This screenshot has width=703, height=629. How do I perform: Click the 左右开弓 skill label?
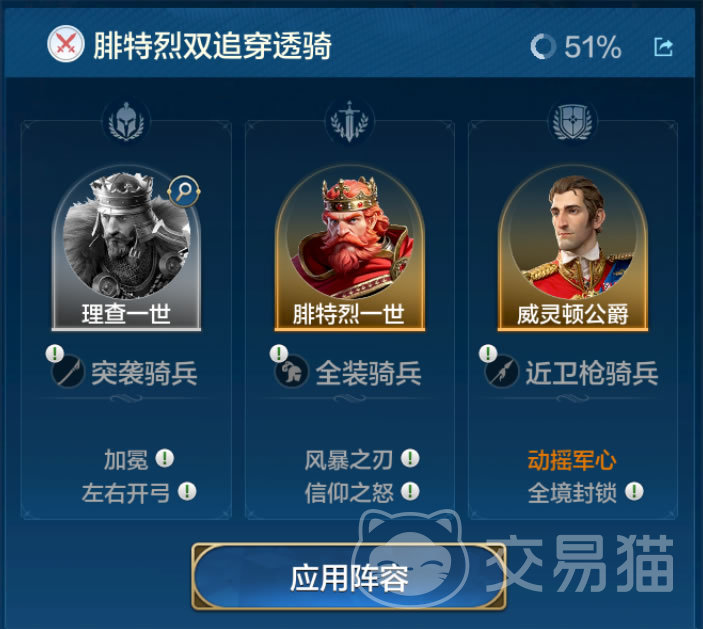click(126, 492)
